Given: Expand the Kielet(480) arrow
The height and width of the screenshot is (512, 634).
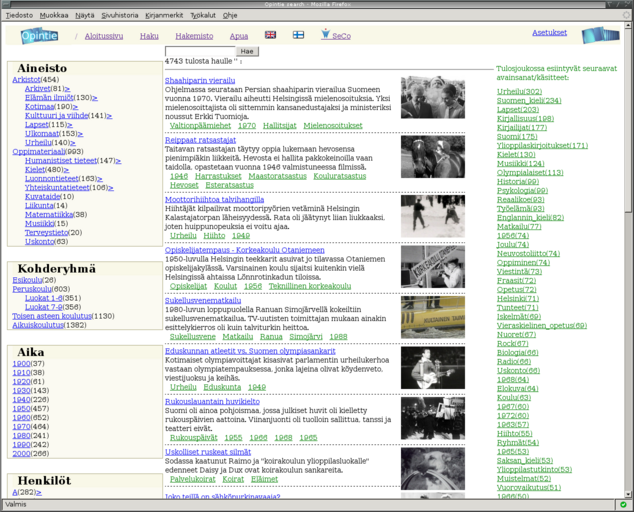Looking at the screenshot, I should tap(66, 169).
